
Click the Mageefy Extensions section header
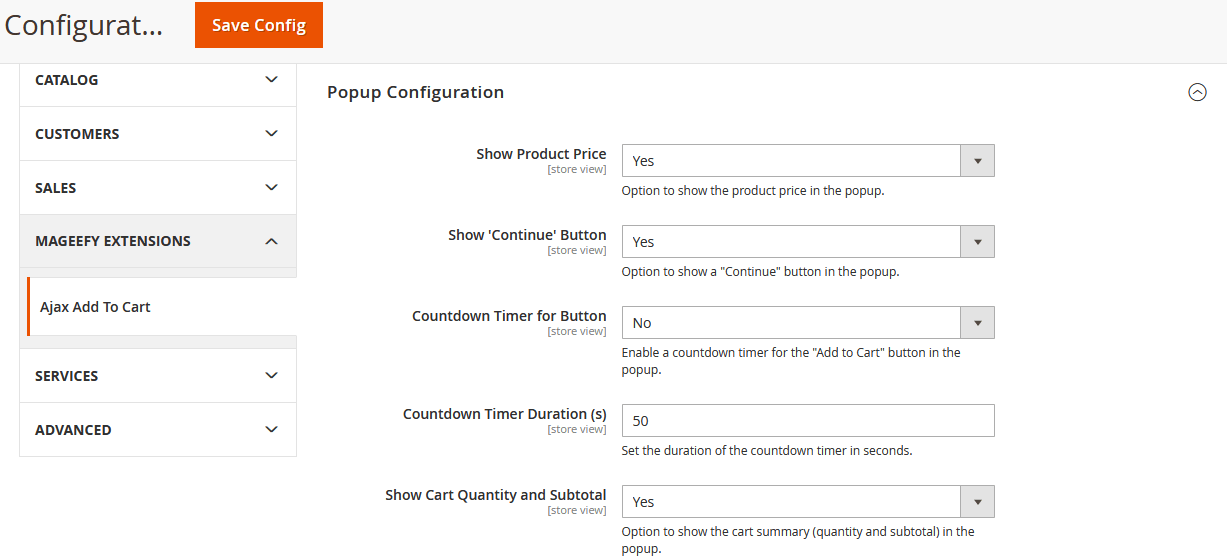coord(113,241)
